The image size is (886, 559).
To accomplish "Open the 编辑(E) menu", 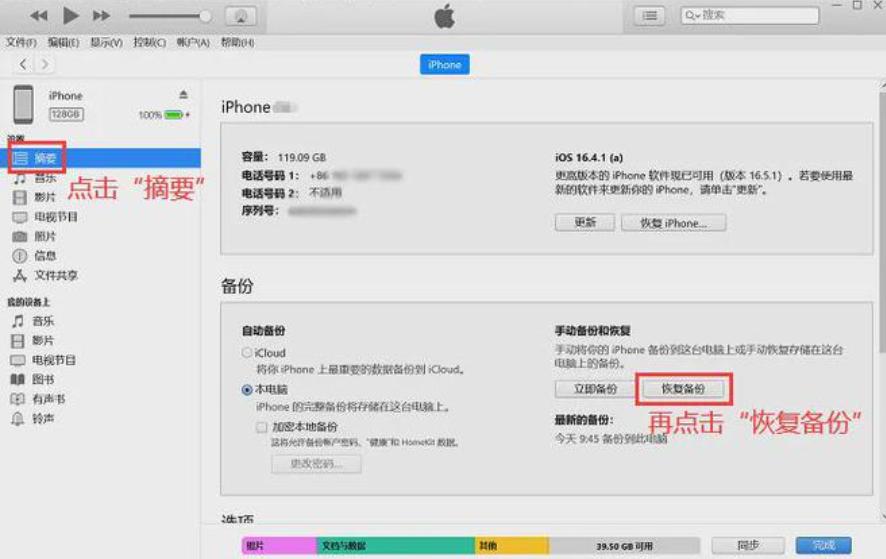I will (63, 42).
